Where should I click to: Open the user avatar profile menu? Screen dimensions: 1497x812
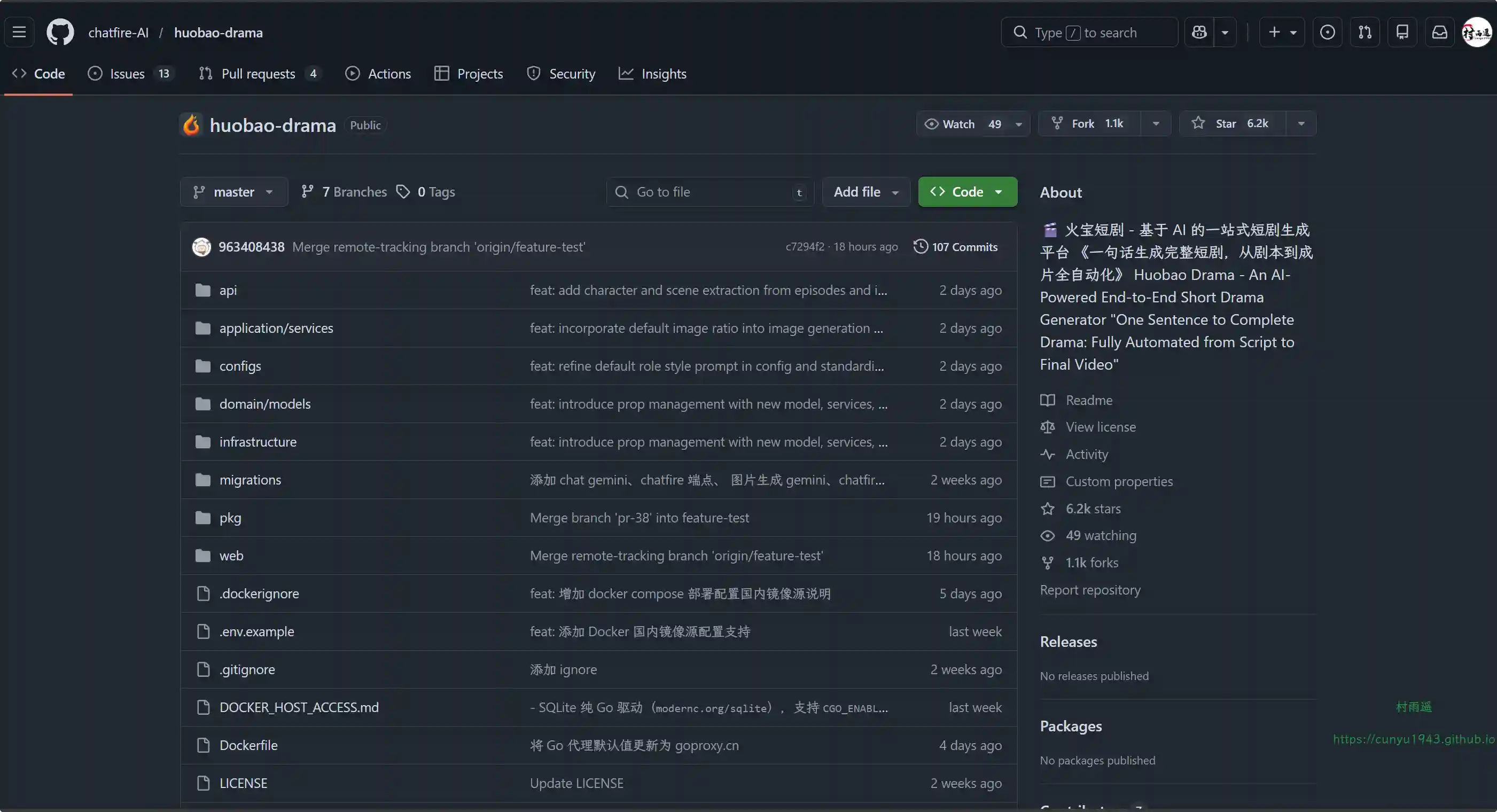tap(1476, 33)
